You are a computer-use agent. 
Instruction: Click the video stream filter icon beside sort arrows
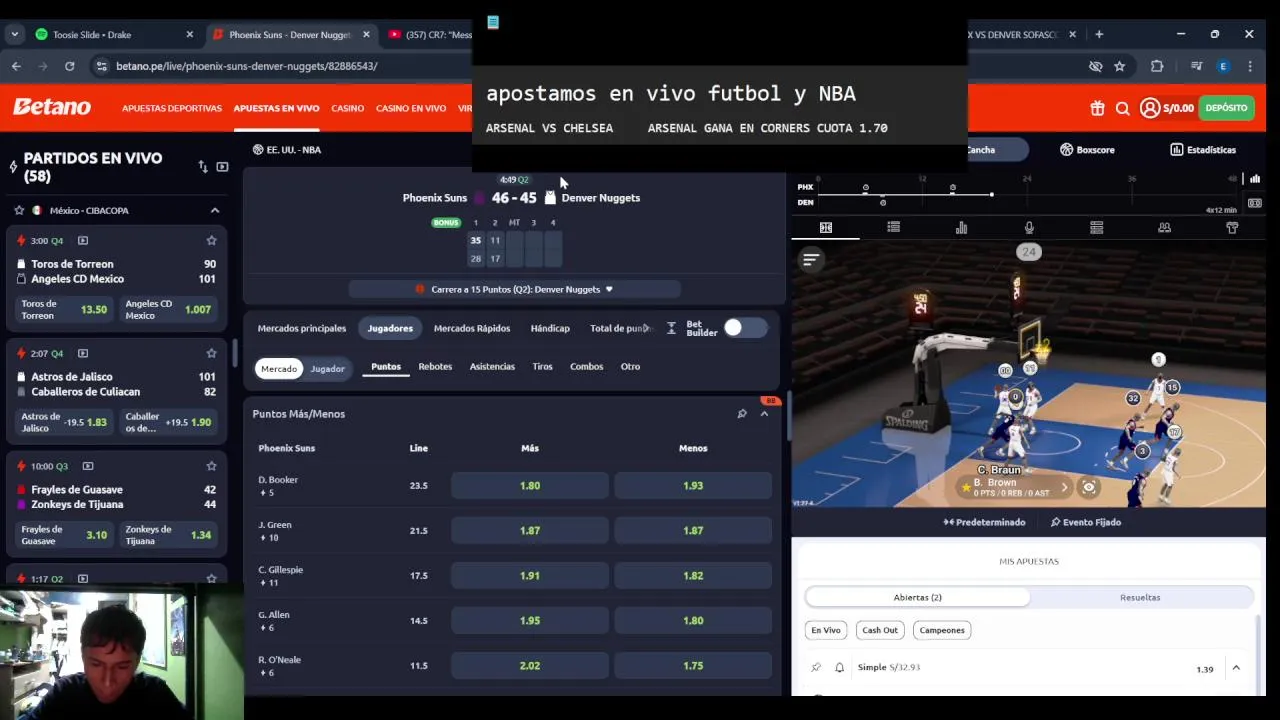222,167
